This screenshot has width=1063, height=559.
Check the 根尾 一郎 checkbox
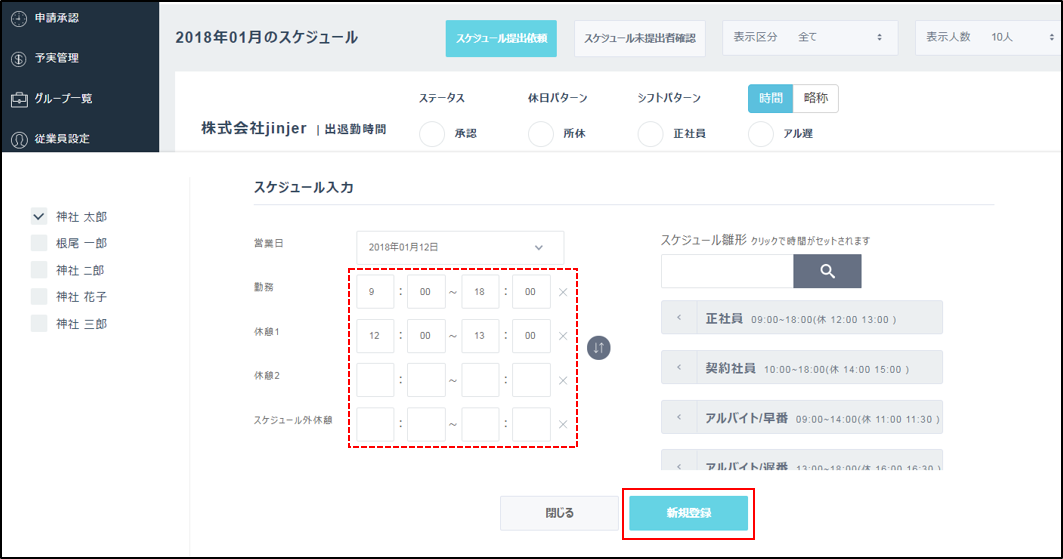click(39, 242)
